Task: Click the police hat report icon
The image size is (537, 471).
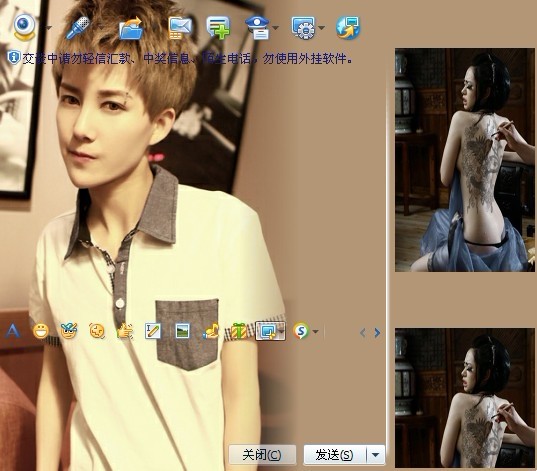Action: (258, 27)
